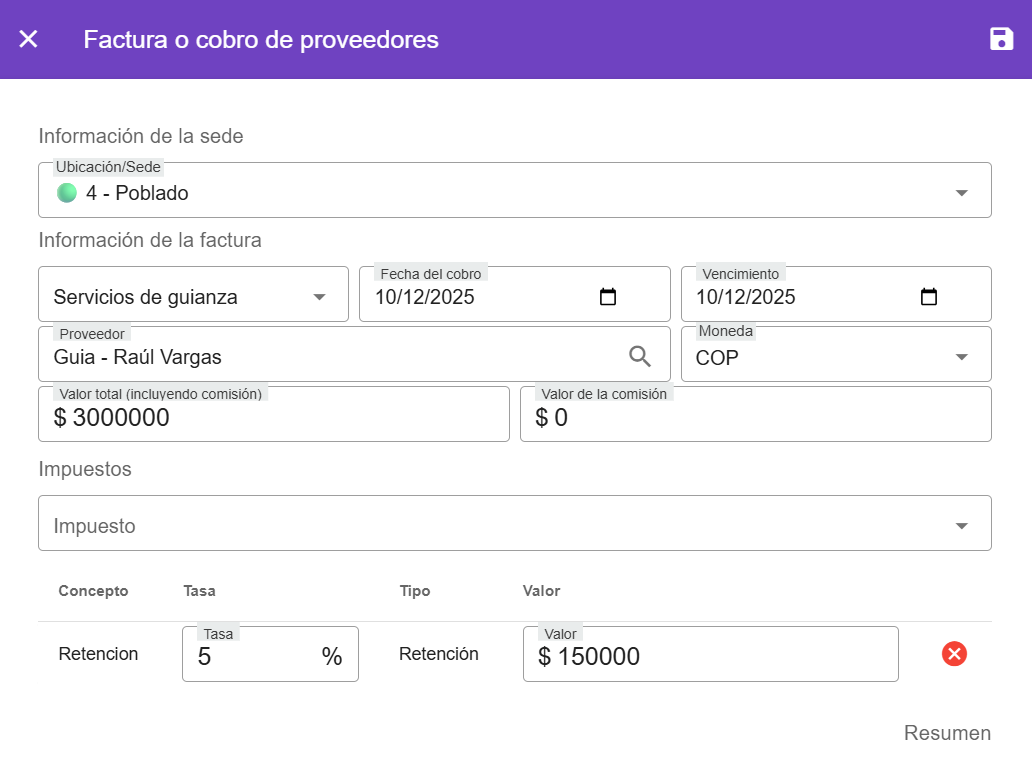The image size is (1032, 776).
Task: Click the Resumen section label
Action: click(x=946, y=733)
